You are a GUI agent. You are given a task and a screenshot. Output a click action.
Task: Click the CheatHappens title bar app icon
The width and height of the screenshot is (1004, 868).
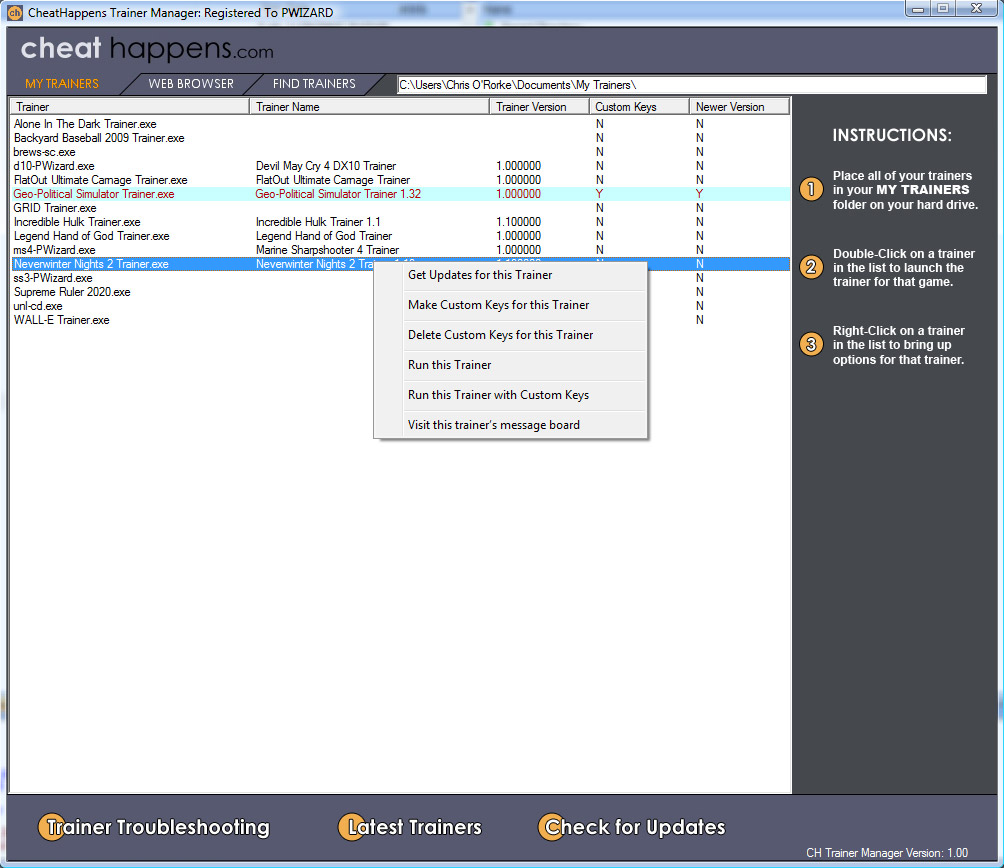pyautogui.click(x=15, y=12)
